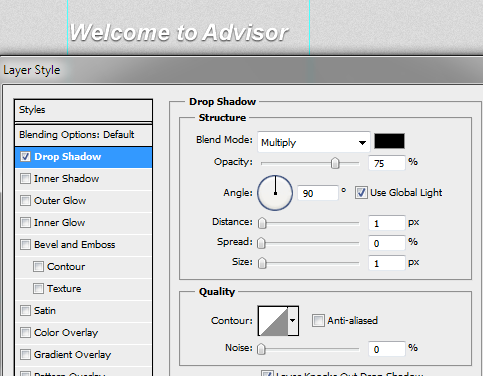Select the Inner Shadow style row
This screenshot has height=376, width=483.
(x=83, y=179)
